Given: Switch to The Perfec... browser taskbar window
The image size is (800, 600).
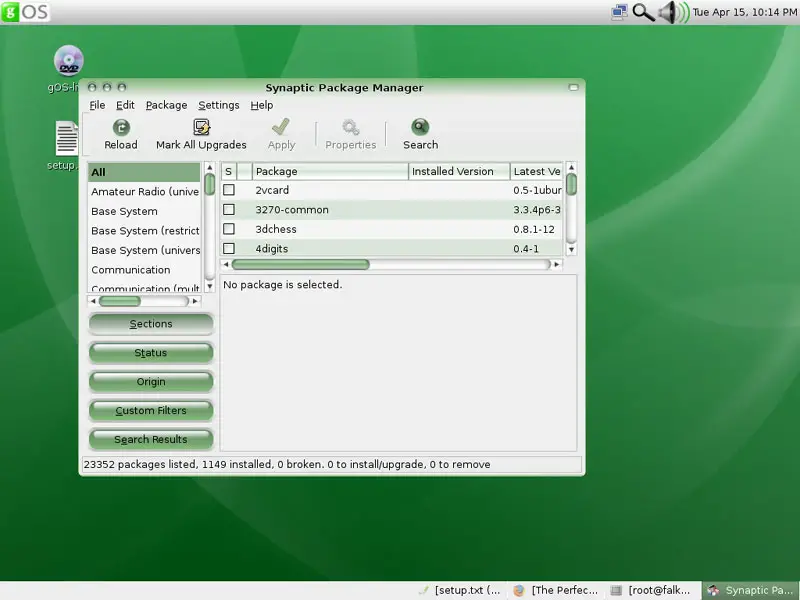Looking at the screenshot, I should (556, 590).
